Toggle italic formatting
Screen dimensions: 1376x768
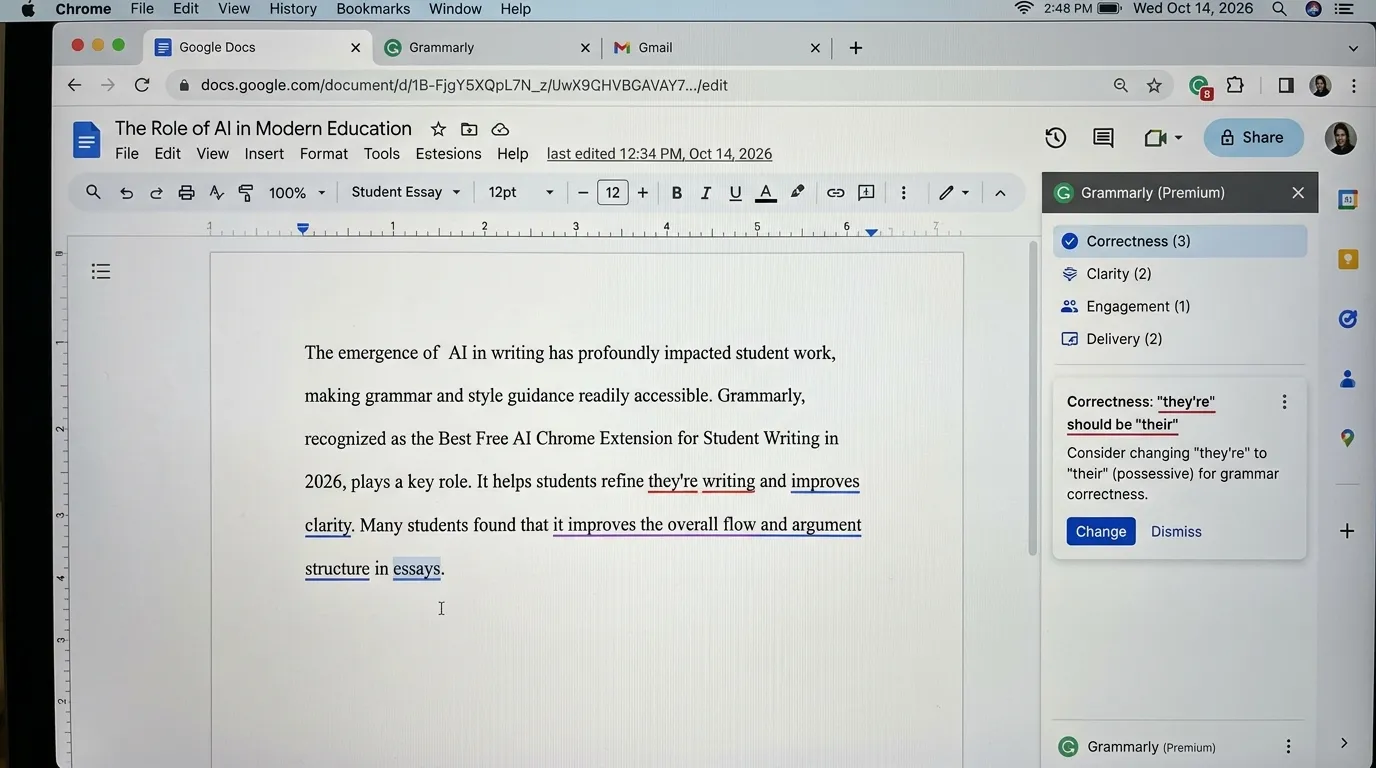pos(706,193)
